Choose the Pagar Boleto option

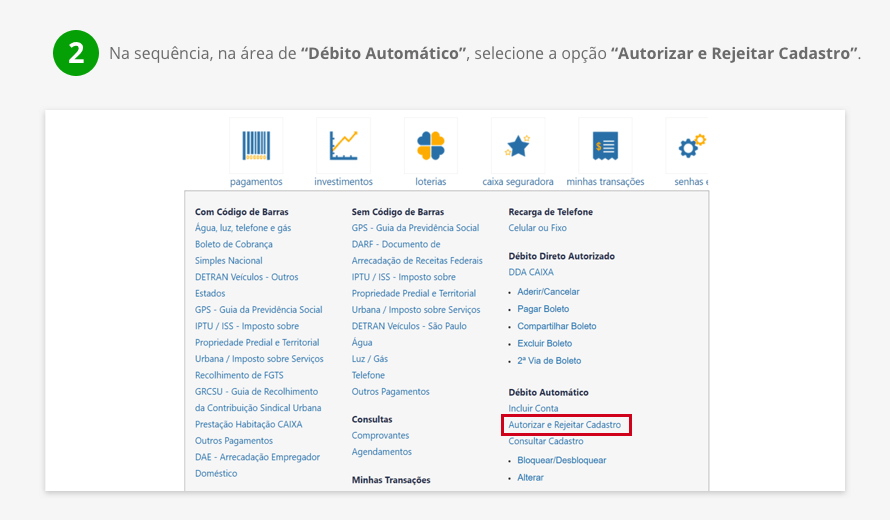543,309
